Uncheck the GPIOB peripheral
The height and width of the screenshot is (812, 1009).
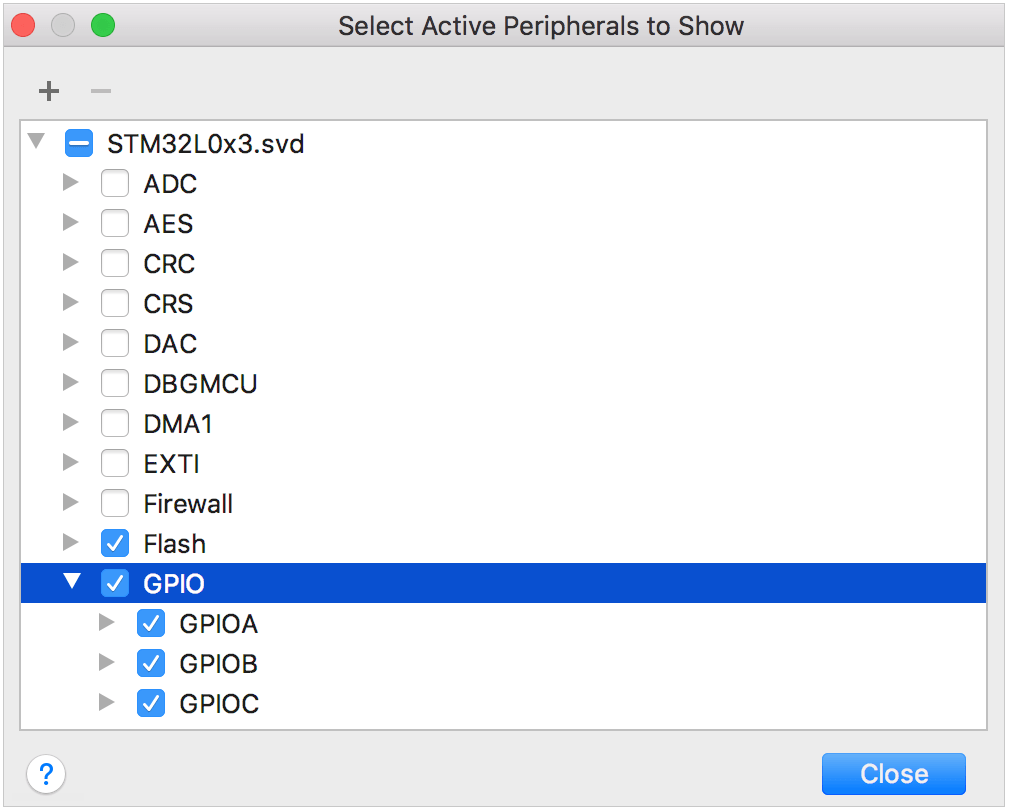point(150,663)
